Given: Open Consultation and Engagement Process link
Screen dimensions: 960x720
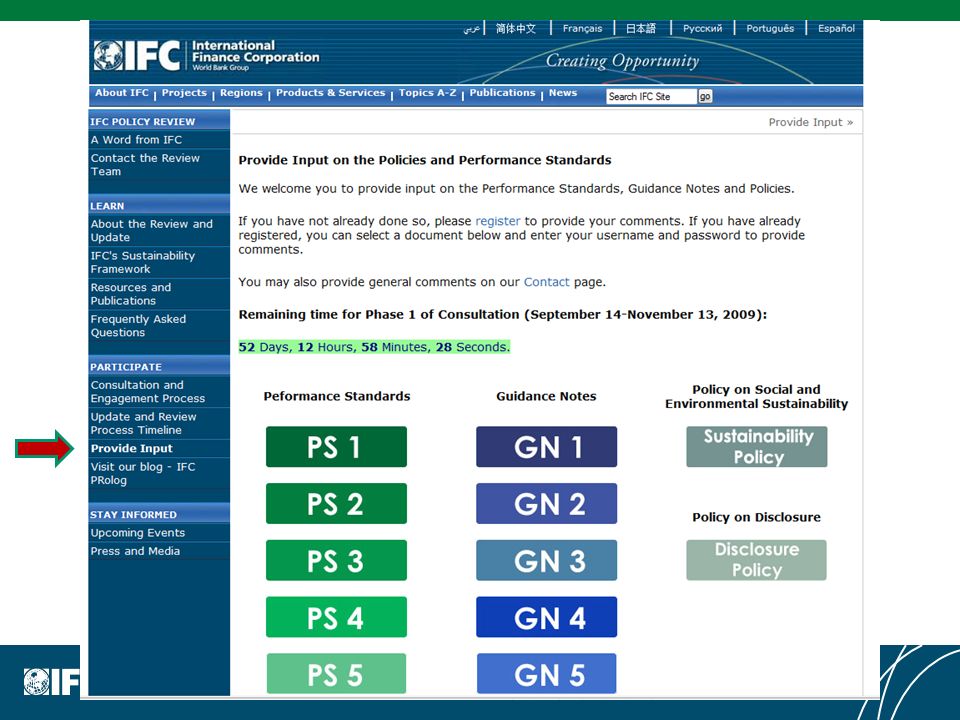Looking at the screenshot, I should 148,392.
